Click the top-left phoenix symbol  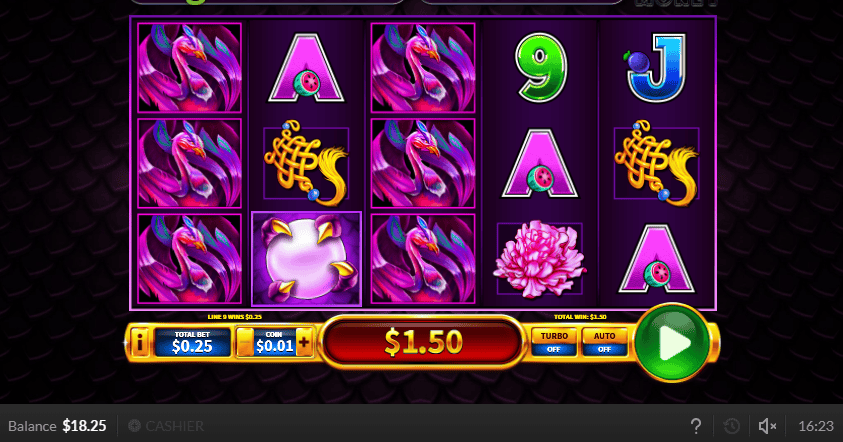[189, 68]
